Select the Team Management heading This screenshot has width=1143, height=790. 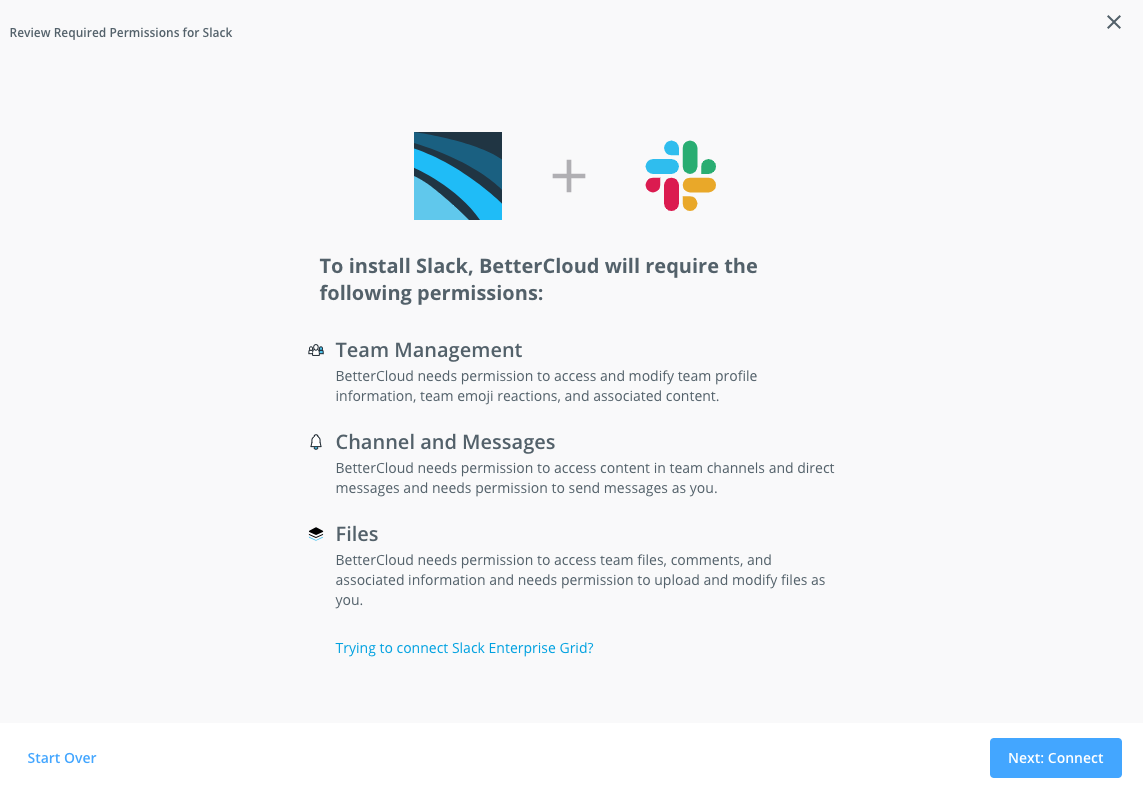coord(429,350)
